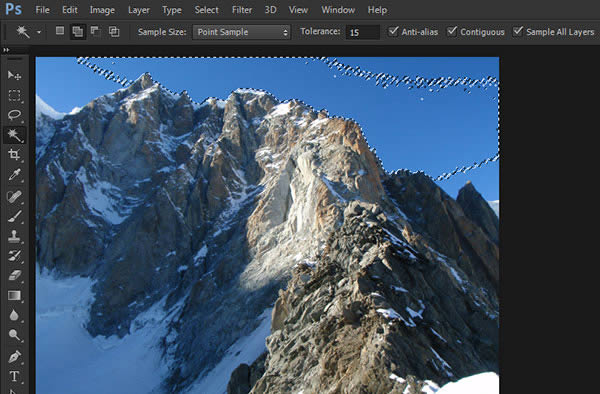Choose New Selection mode icon
This screenshot has height=394, width=600.
60,31
